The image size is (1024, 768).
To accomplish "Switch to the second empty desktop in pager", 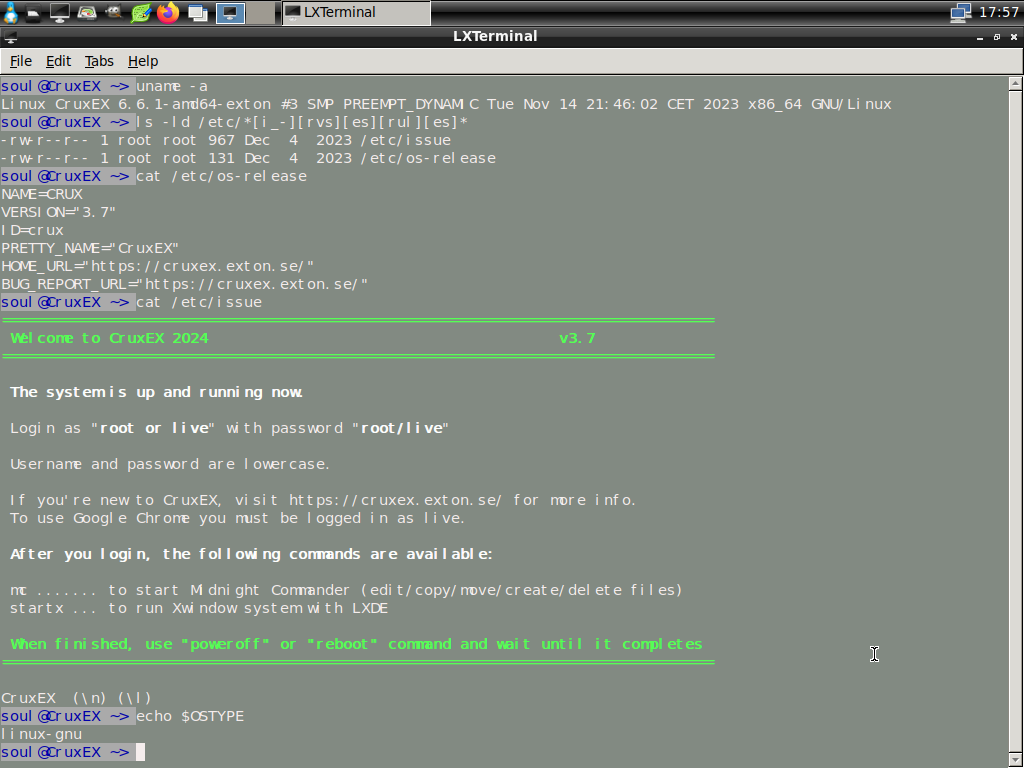I will click(261, 12).
